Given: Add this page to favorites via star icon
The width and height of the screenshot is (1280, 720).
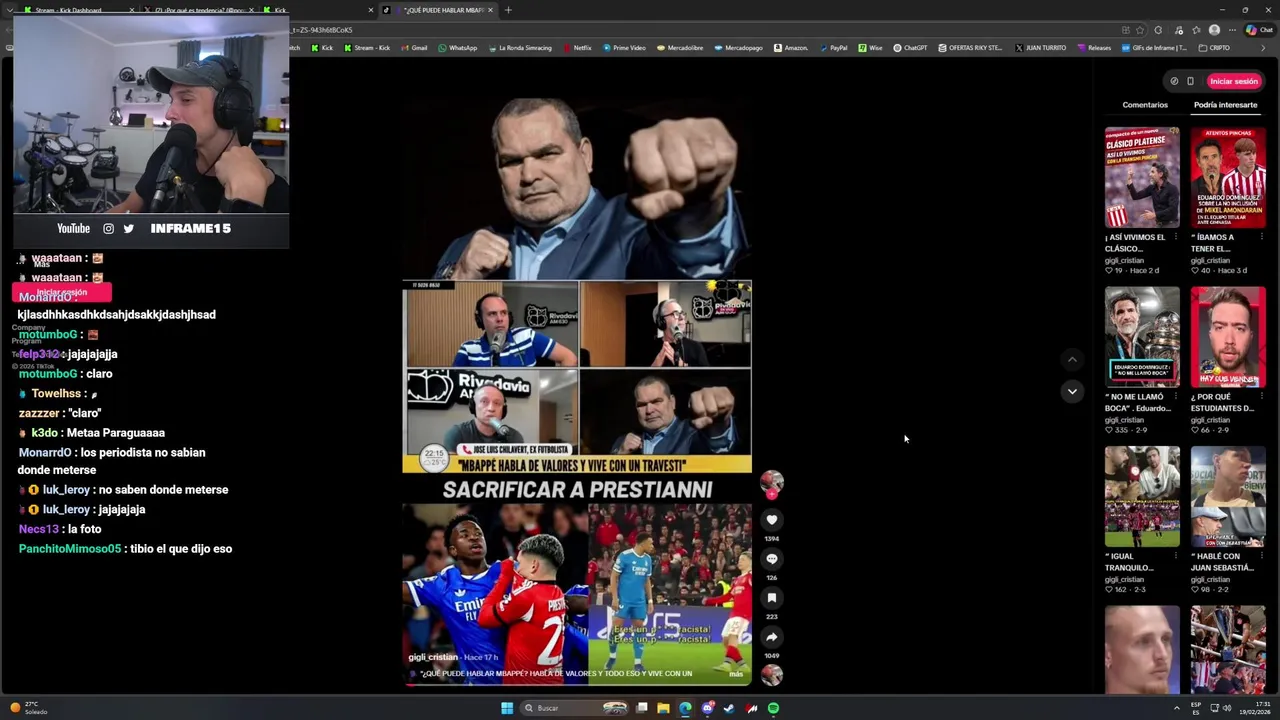Looking at the screenshot, I should click(x=1140, y=30).
